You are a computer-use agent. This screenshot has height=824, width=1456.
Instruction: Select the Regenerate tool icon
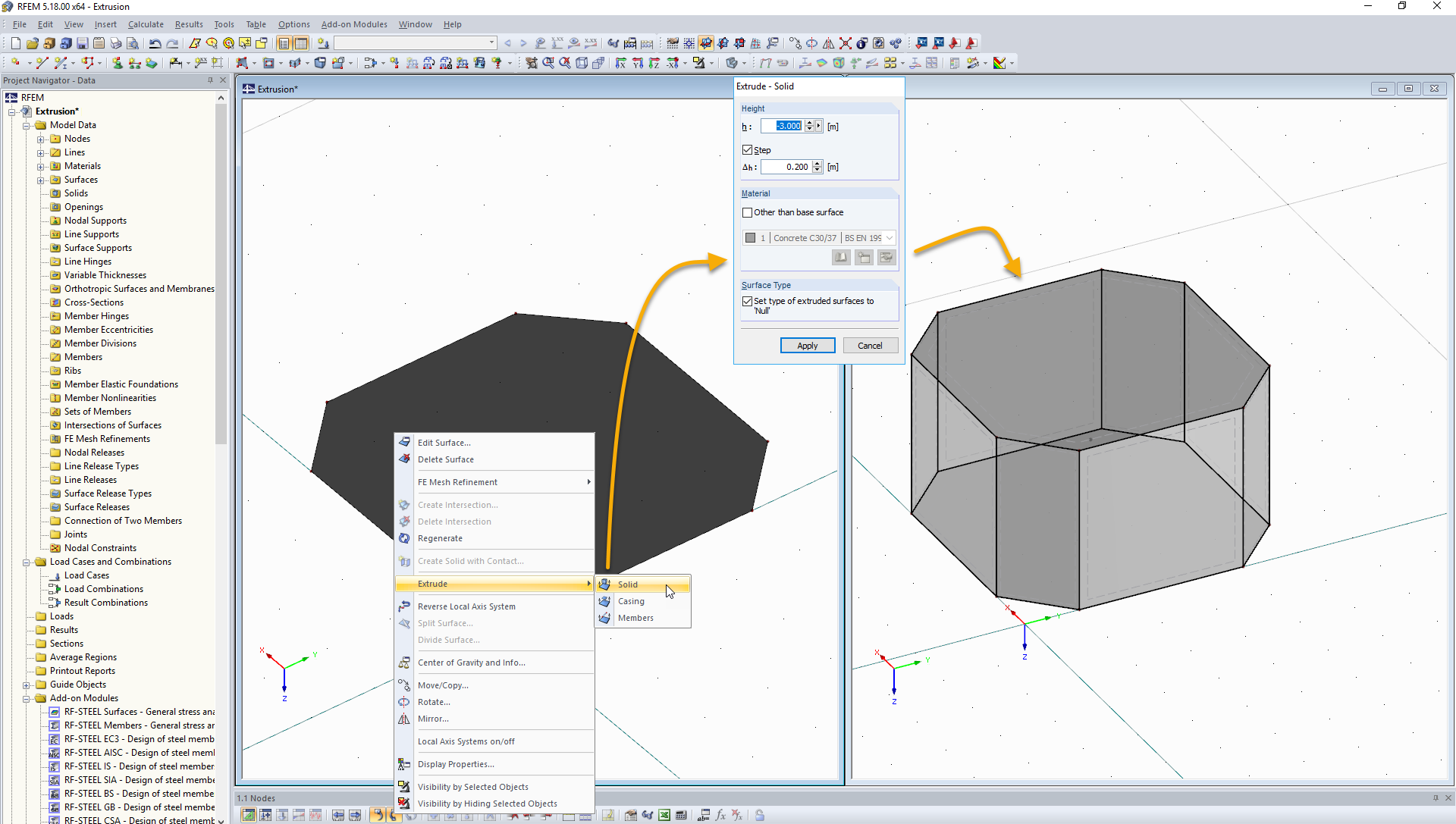tap(404, 538)
